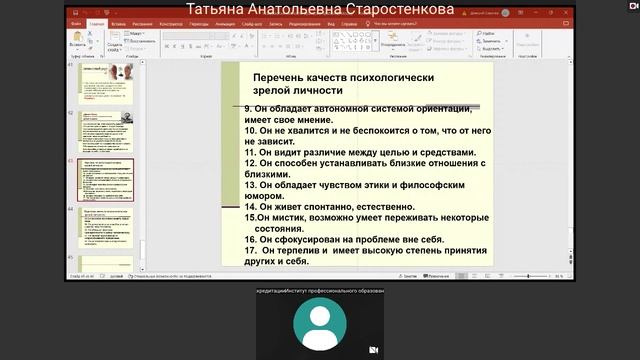Click the Clear formatting icon
The width and height of the screenshot is (640, 360).
pos(252,36)
